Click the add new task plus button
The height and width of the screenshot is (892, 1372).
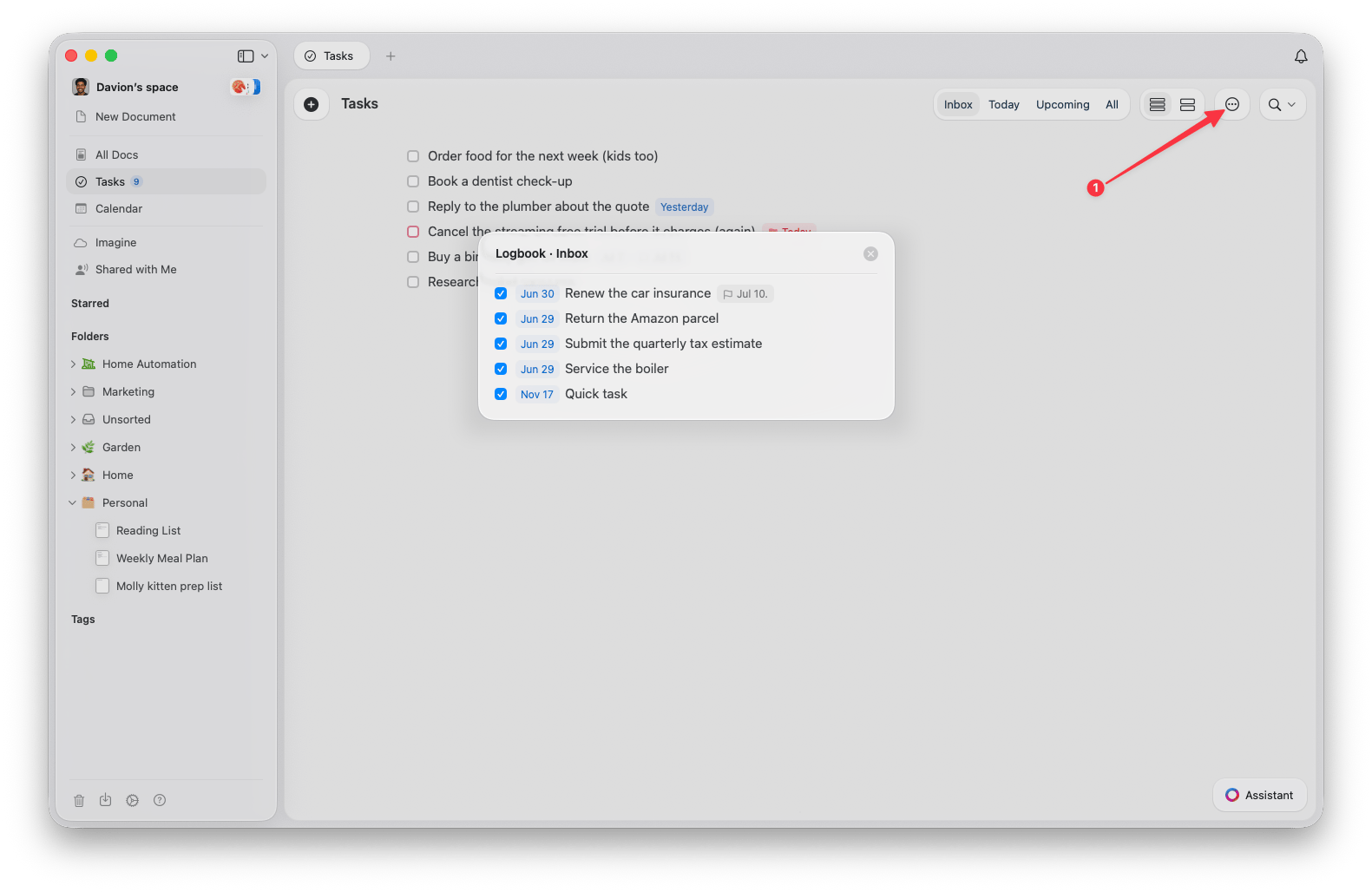point(311,104)
